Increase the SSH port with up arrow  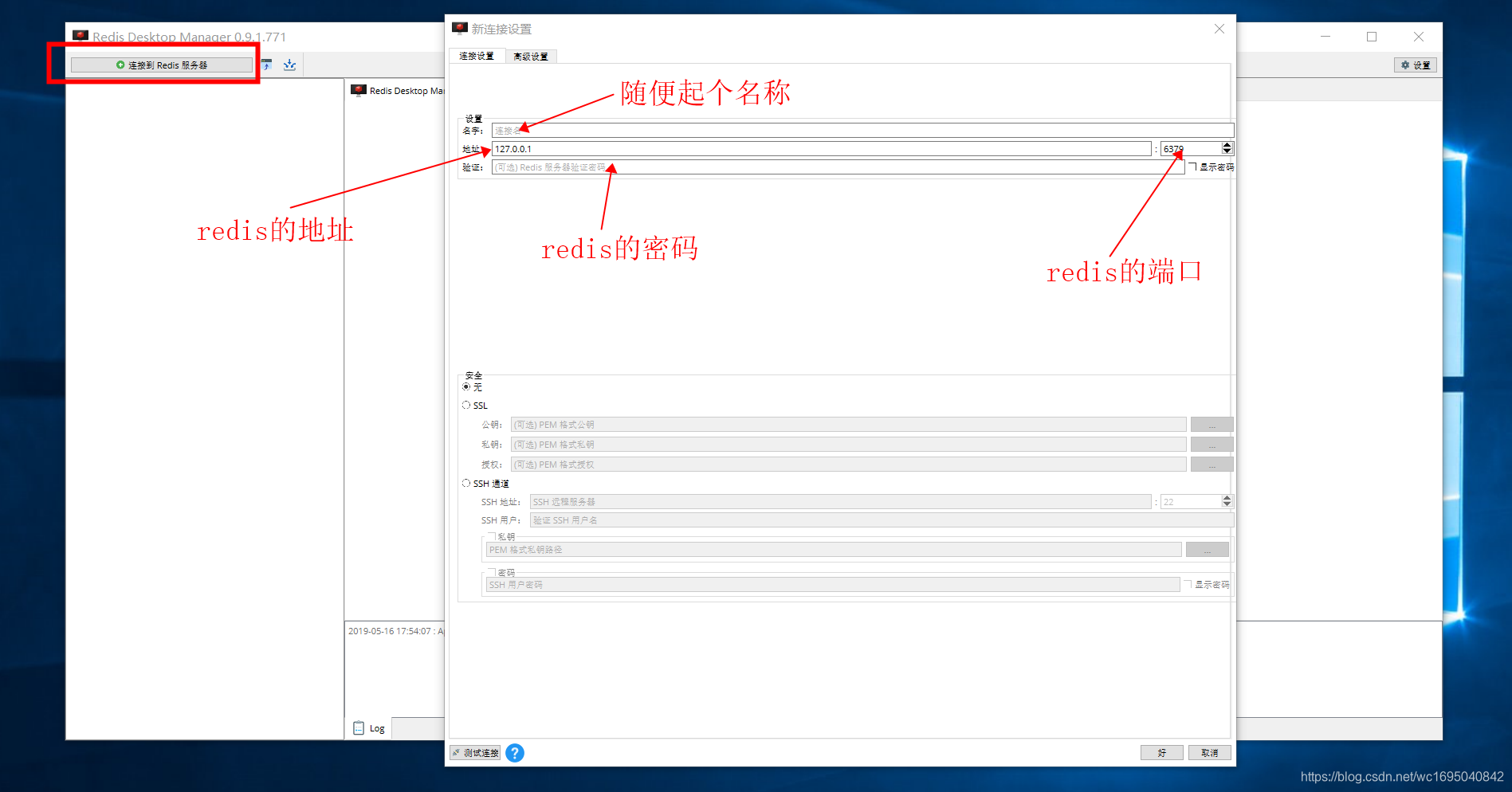pos(1227,499)
